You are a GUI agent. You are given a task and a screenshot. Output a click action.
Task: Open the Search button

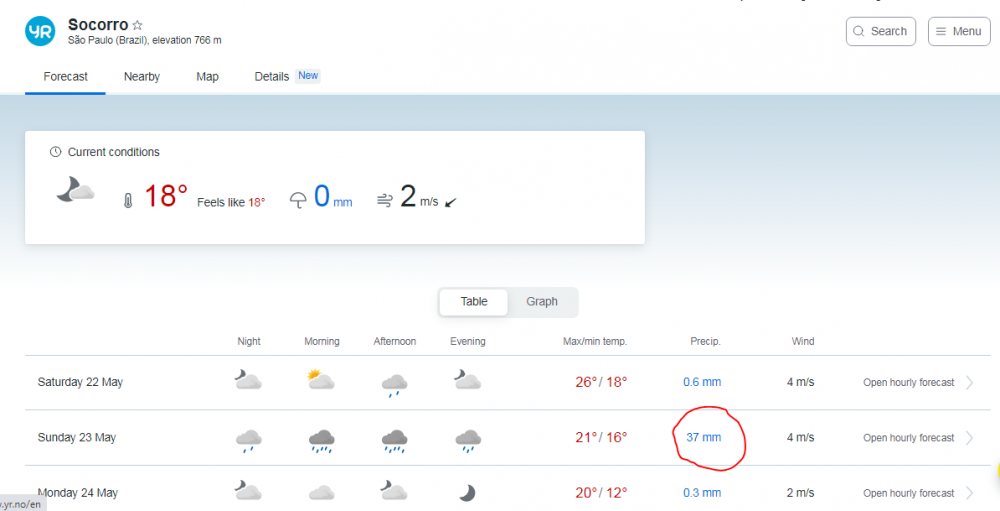(x=880, y=31)
